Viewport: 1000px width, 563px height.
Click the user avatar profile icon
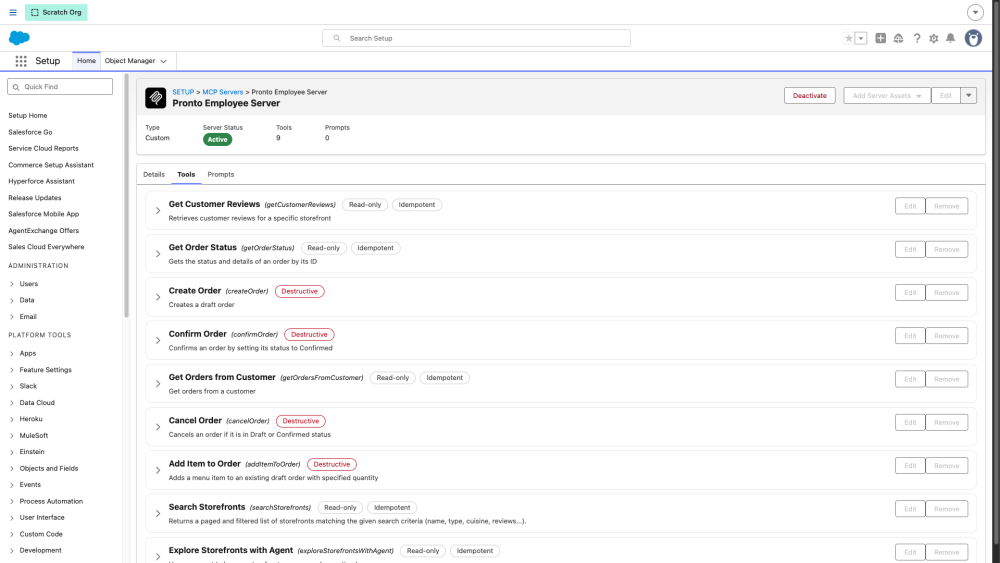pos(973,38)
